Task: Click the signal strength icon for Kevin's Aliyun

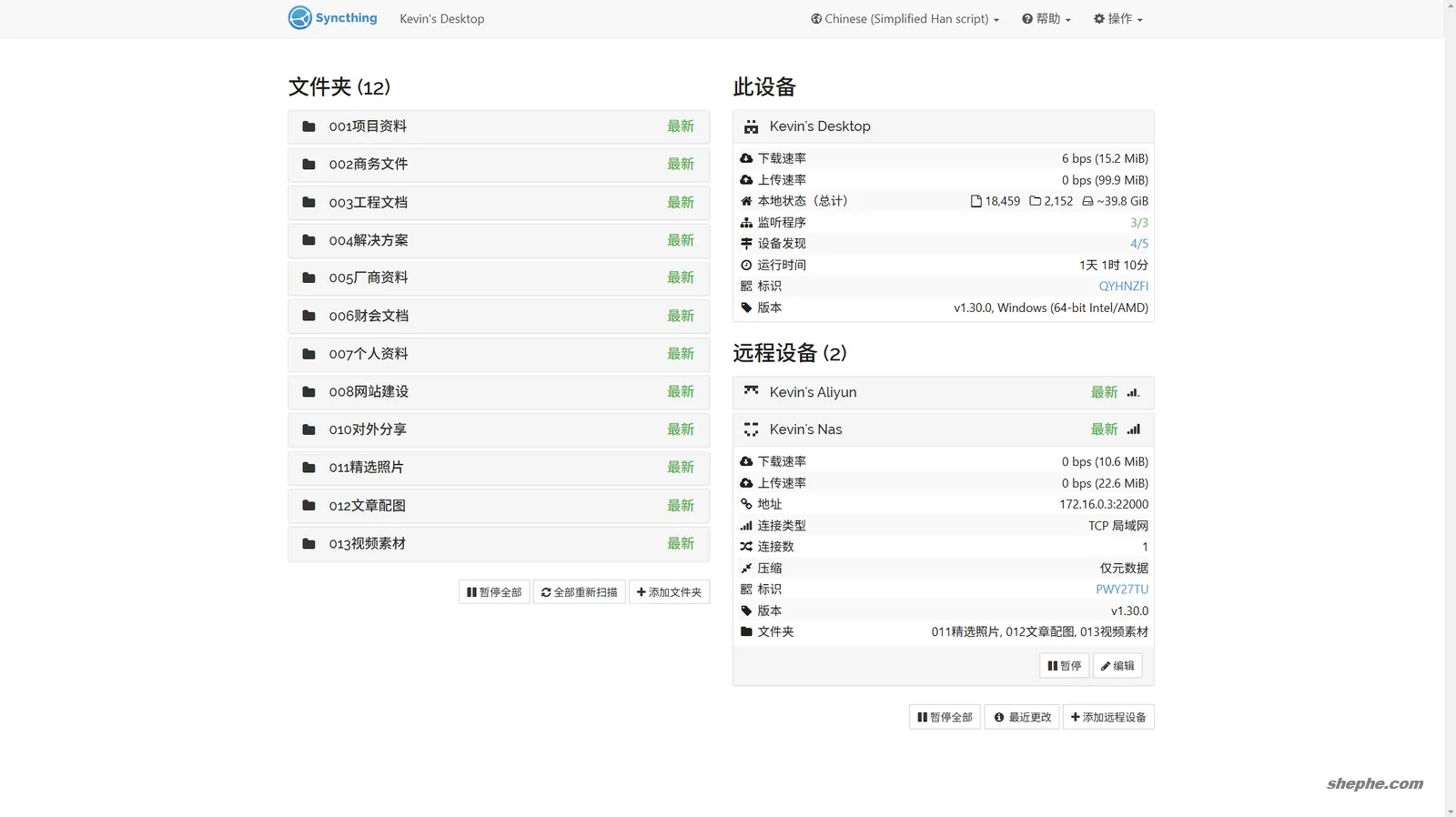Action: point(1133,393)
